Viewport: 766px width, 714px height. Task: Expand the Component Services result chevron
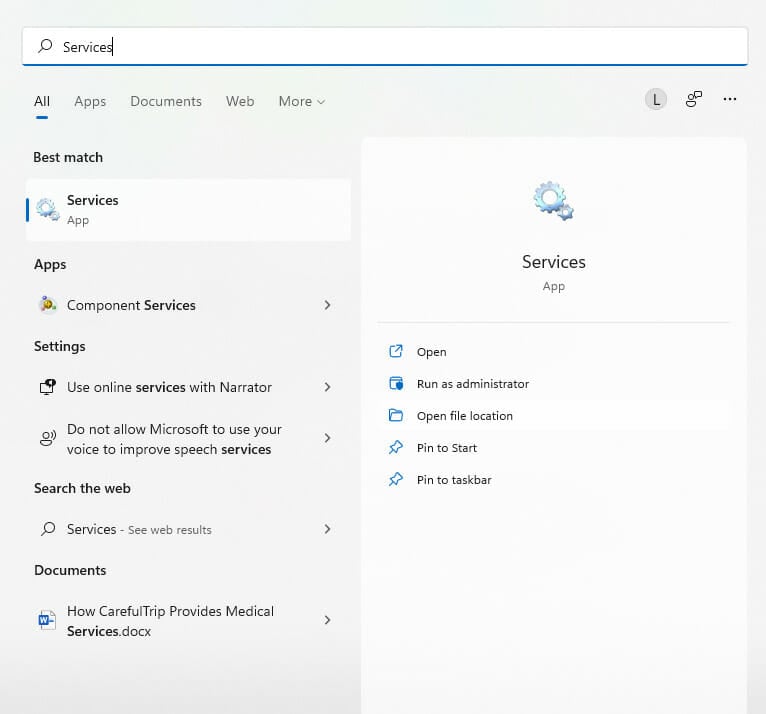point(327,305)
